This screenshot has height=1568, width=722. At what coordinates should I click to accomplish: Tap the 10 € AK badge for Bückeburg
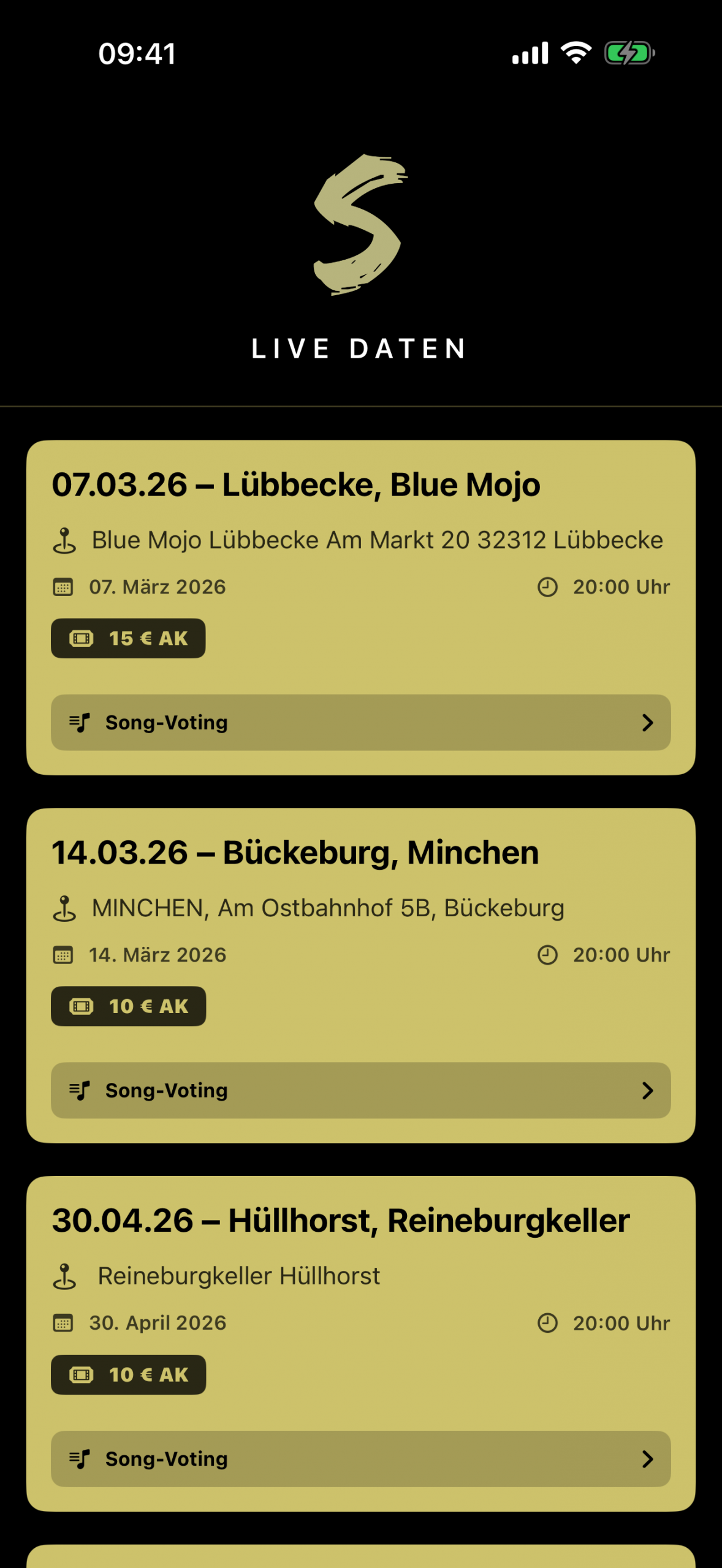pos(129,1006)
